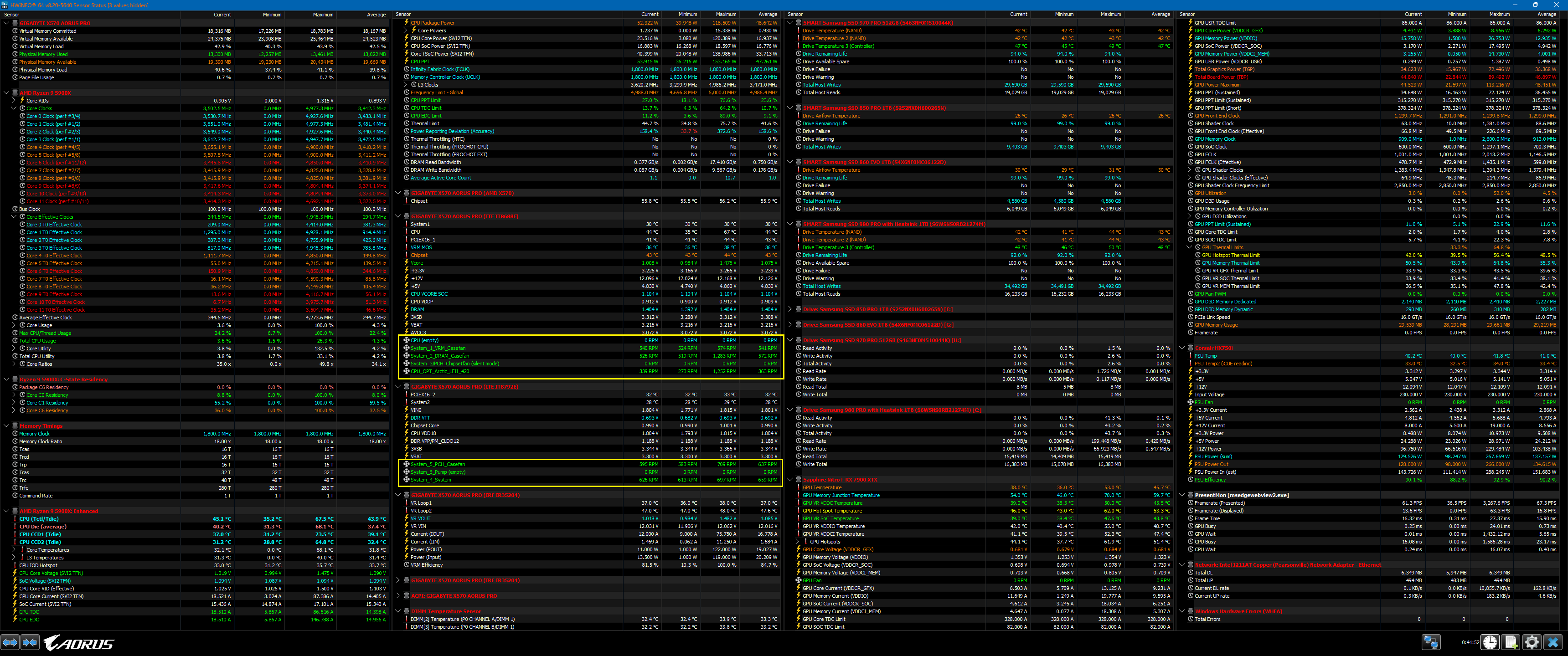The height and width of the screenshot is (656, 1568).
Task: Expand the GPU Hotspots row
Action: [798, 542]
